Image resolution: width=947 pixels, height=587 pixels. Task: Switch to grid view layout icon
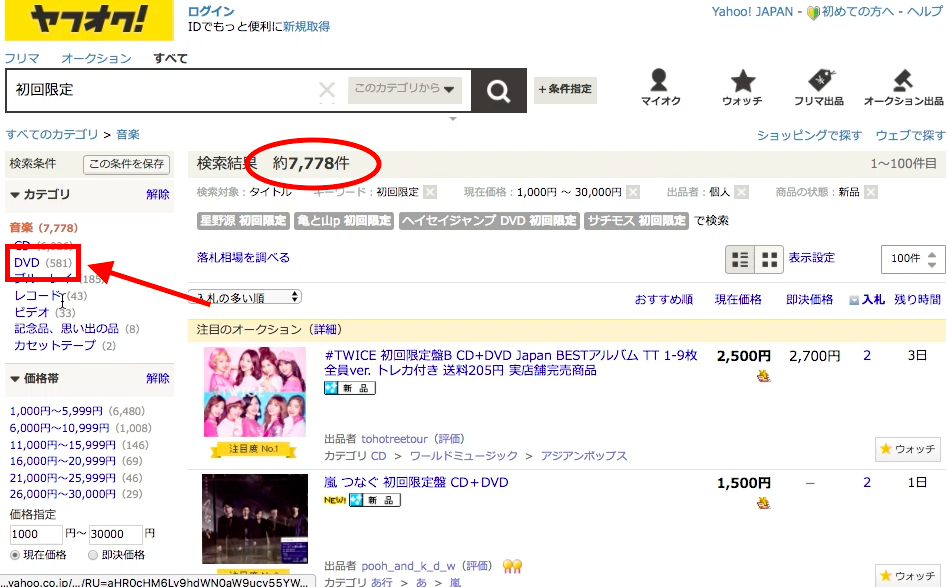[769, 260]
